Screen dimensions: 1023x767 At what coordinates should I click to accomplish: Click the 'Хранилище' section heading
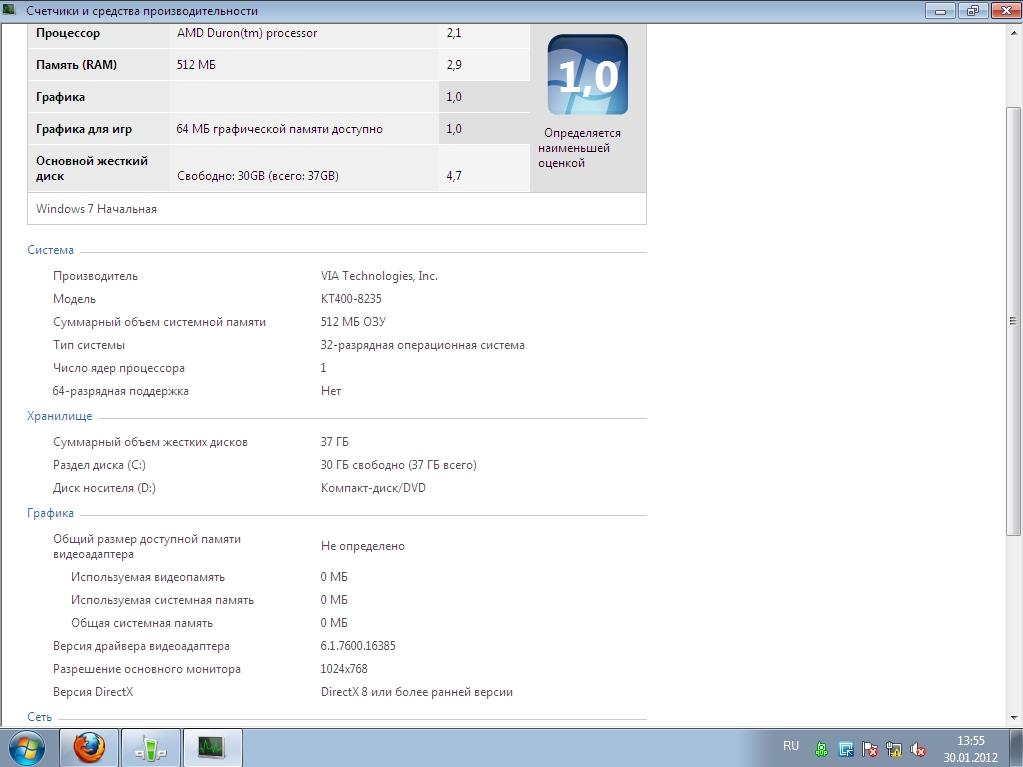(59, 415)
